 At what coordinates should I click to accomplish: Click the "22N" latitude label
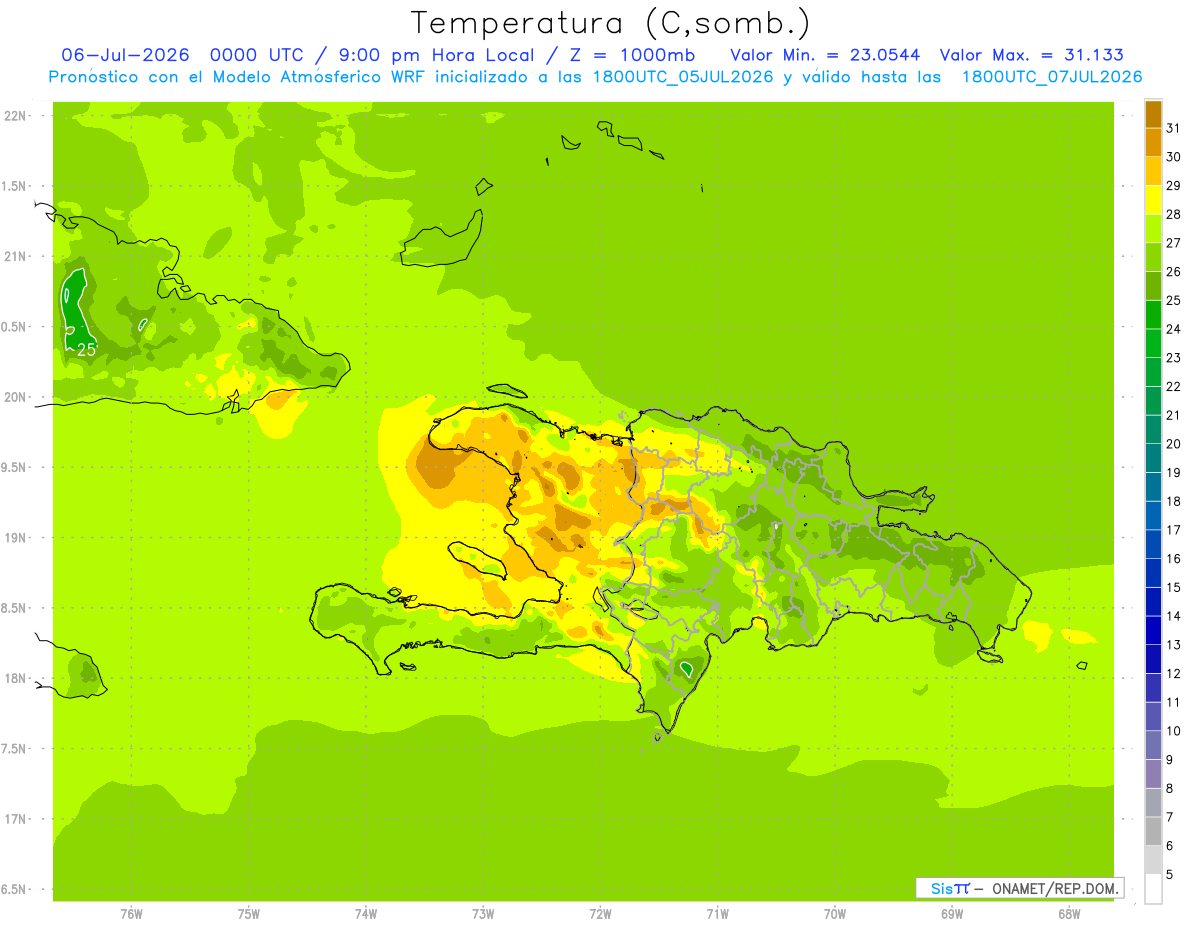[15, 116]
